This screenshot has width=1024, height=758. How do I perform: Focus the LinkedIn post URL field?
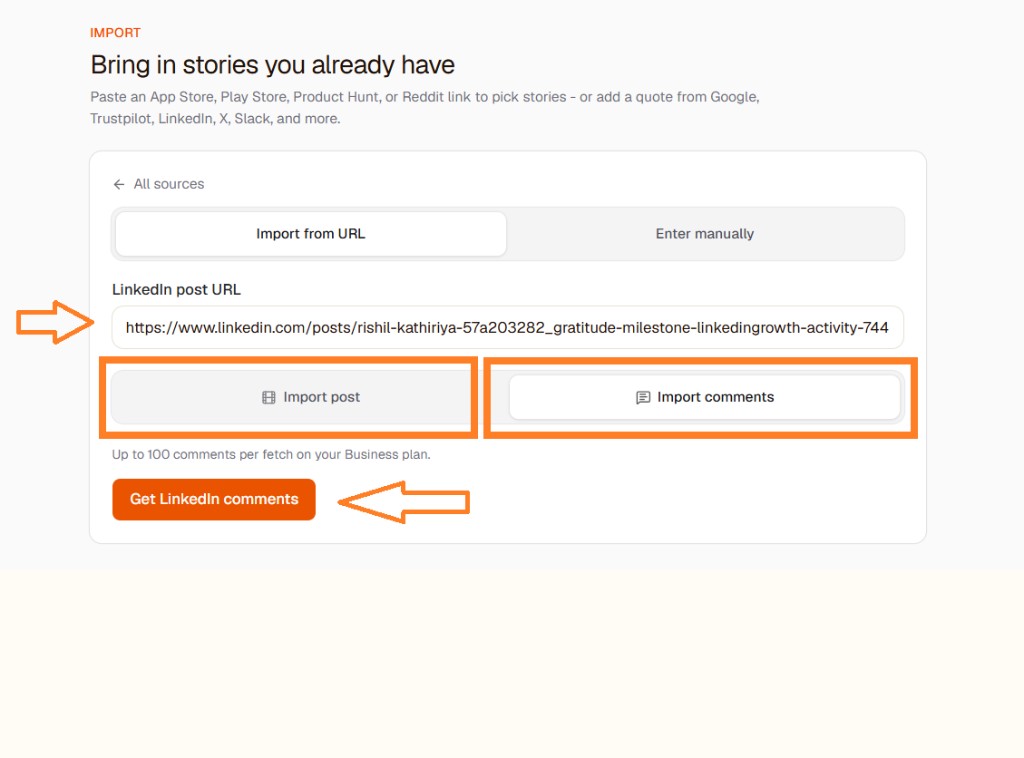pos(507,327)
